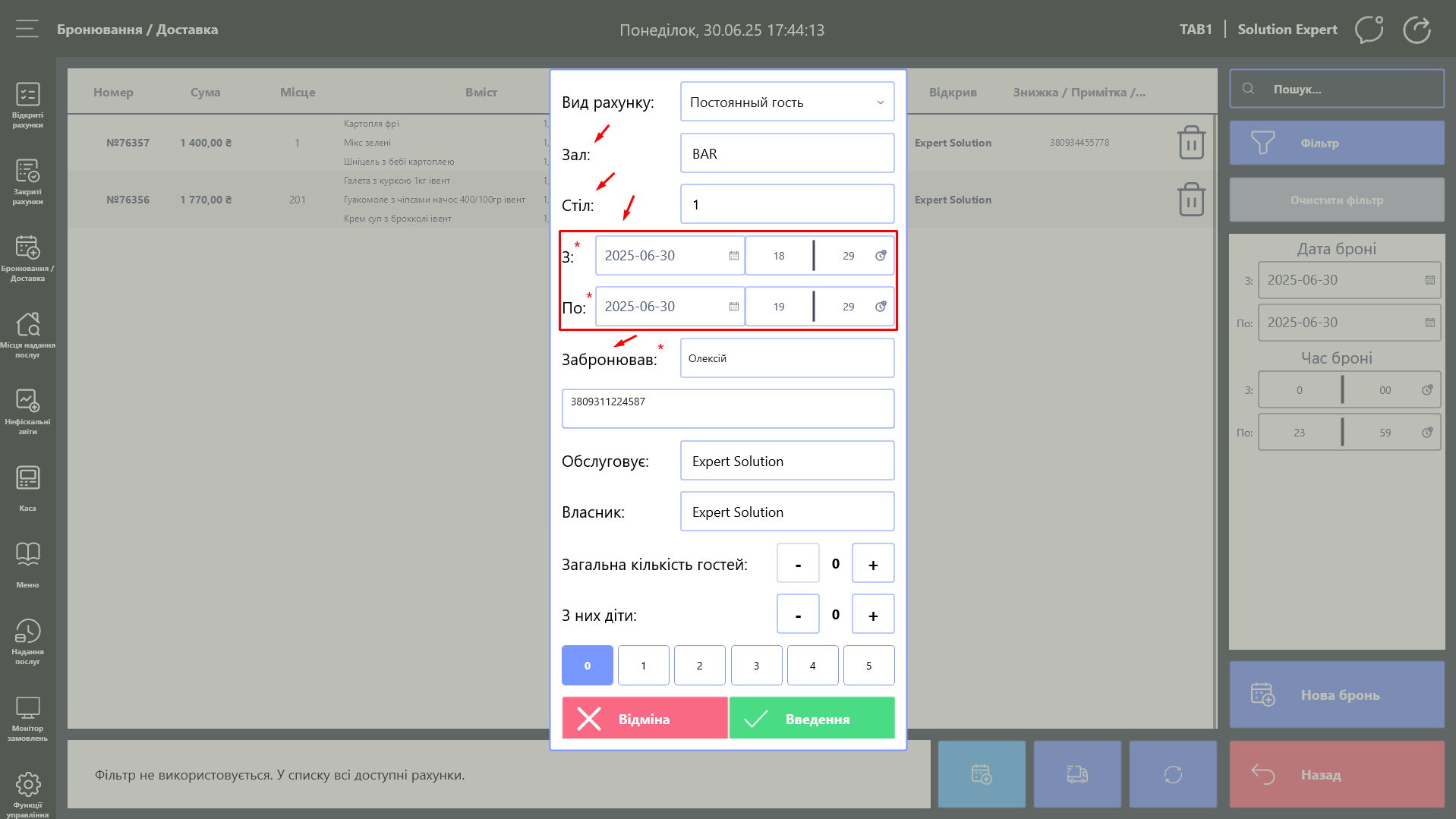Open clock picker for 'По' end time

(x=880, y=307)
